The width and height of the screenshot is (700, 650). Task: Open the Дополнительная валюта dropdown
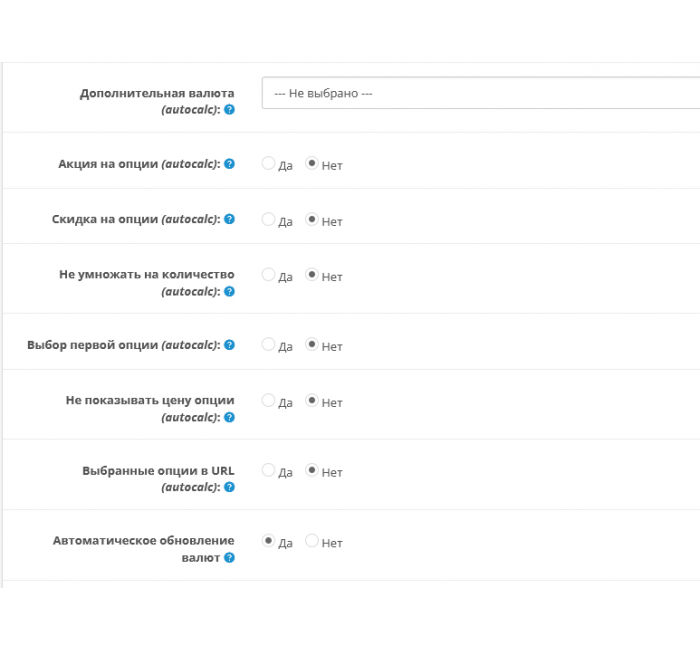point(481,93)
